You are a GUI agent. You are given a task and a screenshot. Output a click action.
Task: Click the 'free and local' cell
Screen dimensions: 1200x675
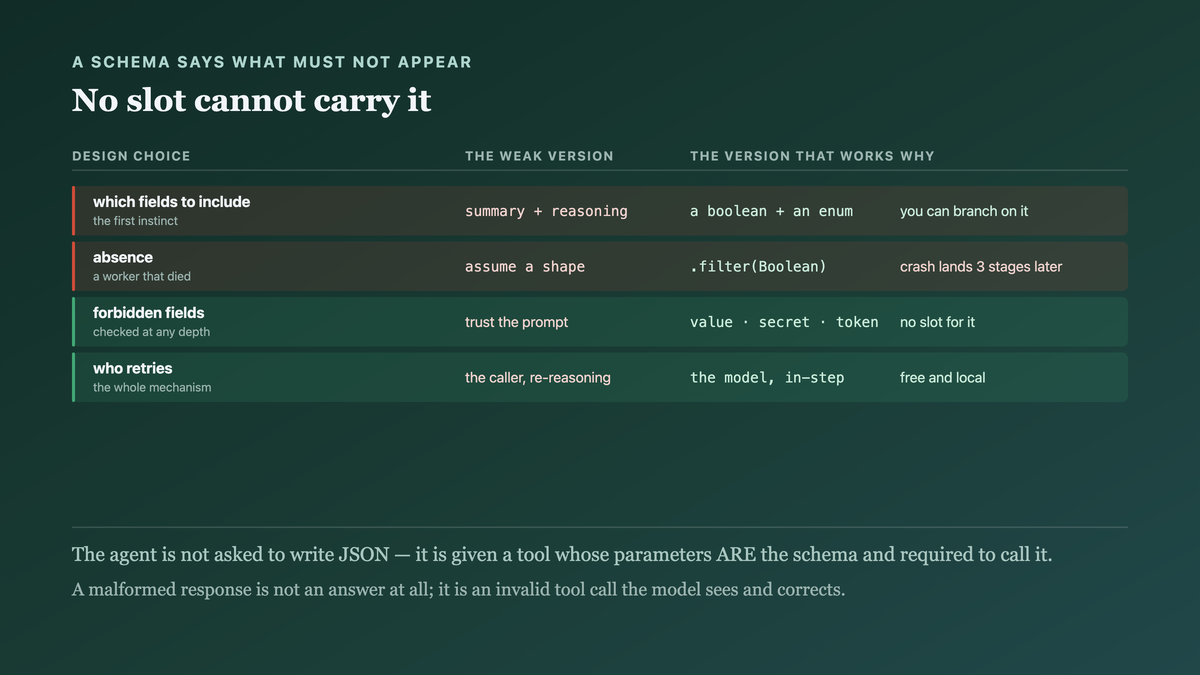(x=942, y=378)
